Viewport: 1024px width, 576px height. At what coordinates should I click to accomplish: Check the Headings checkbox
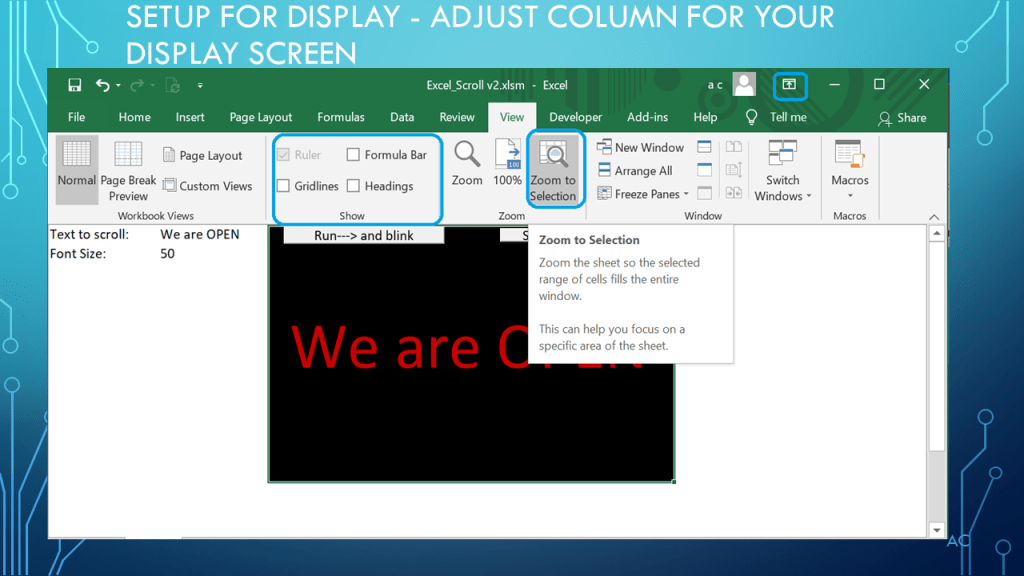click(354, 186)
